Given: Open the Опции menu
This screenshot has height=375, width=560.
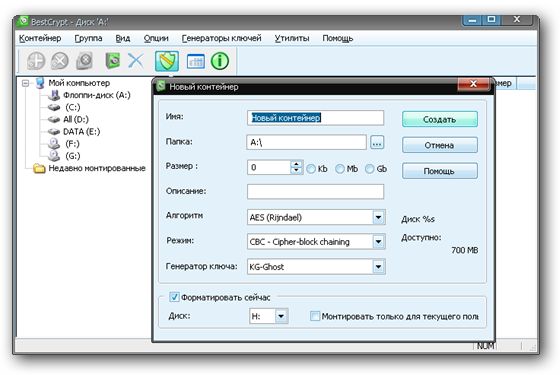Looking at the screenshot, I should [x=156, y=38].
